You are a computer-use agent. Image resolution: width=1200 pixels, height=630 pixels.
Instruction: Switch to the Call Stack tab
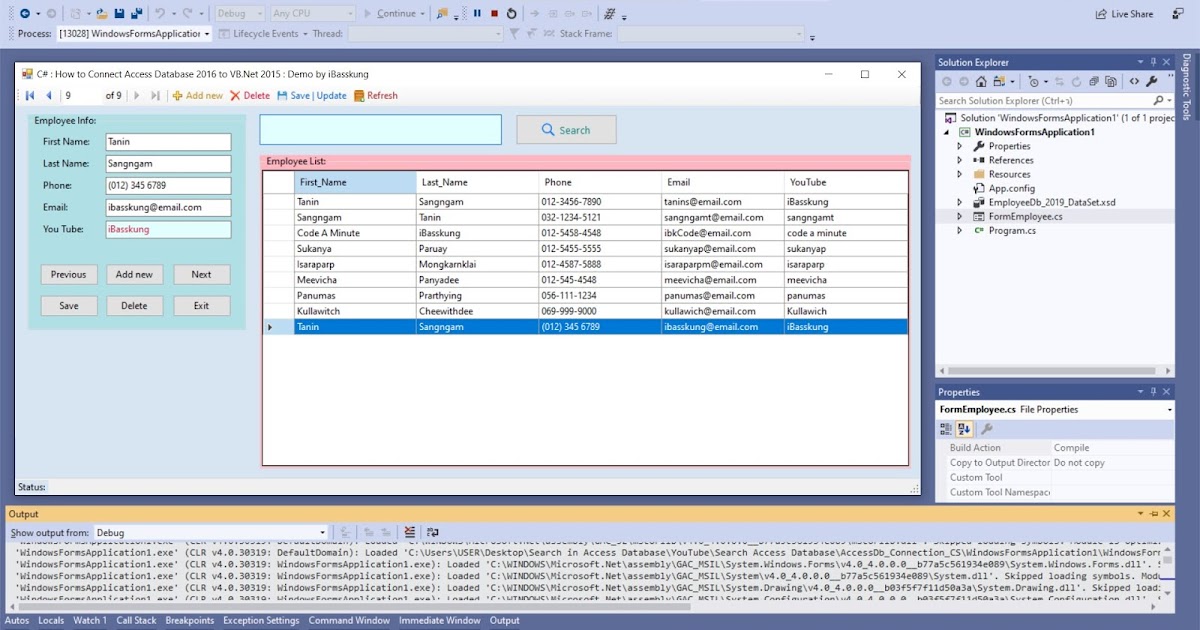coord(136,620)
